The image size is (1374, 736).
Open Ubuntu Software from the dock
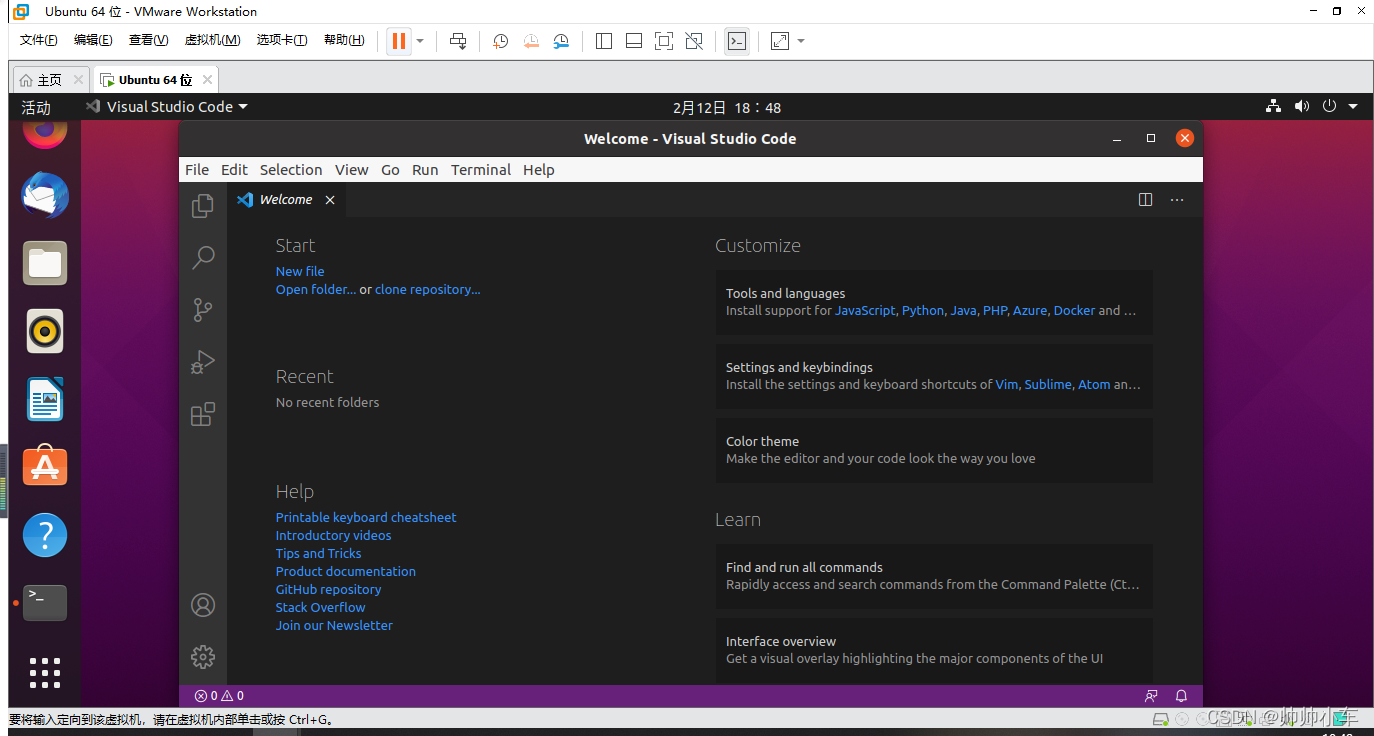45,466
